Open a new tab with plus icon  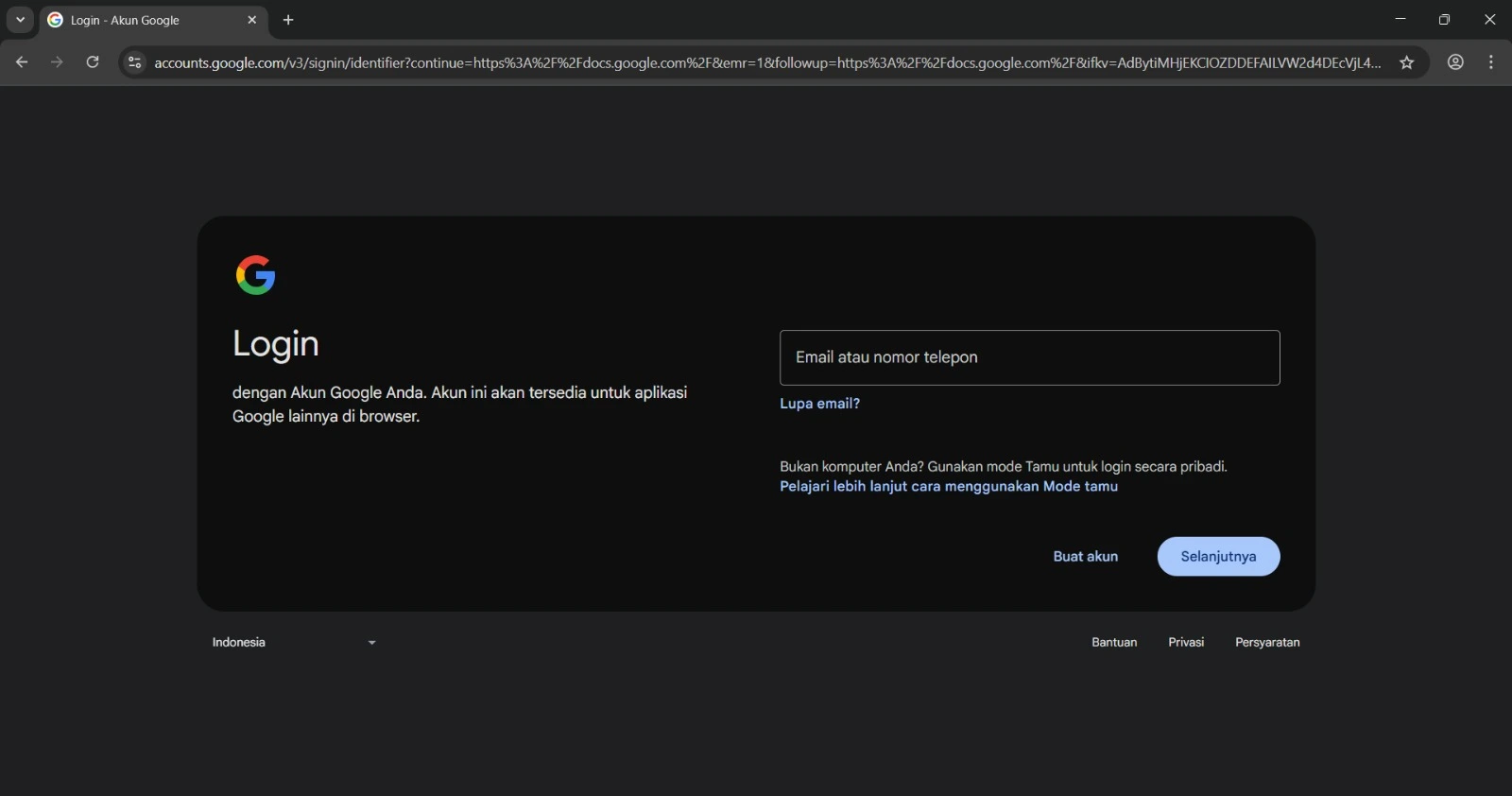click(288, 20)
